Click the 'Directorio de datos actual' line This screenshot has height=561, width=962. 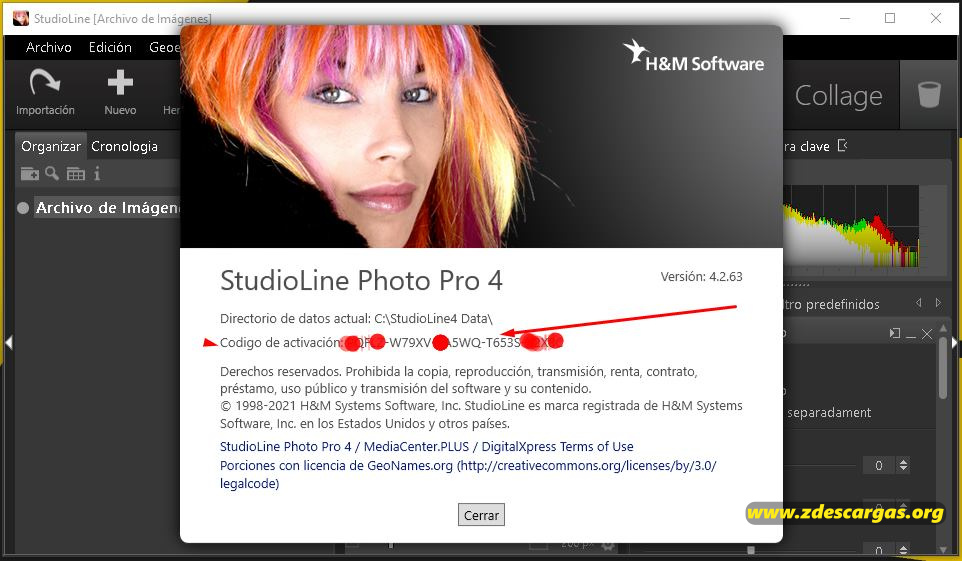tap(356, 319)
